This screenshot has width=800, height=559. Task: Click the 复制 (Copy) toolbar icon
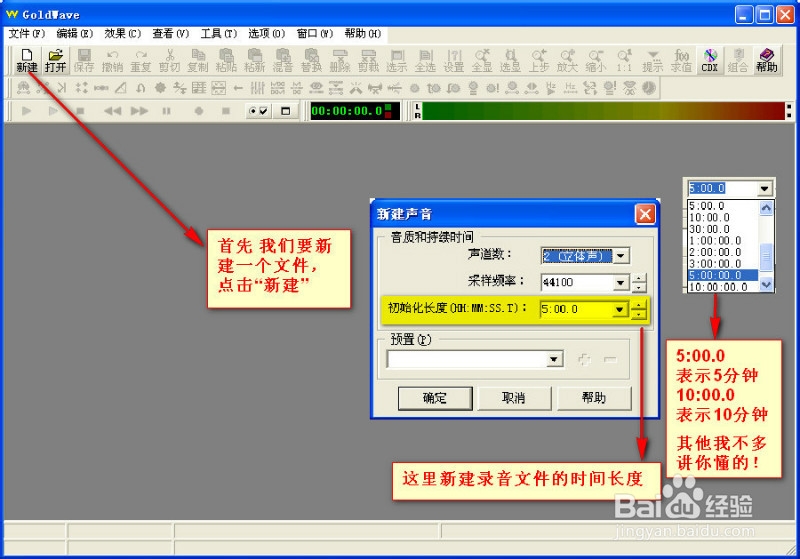point(198,60)
